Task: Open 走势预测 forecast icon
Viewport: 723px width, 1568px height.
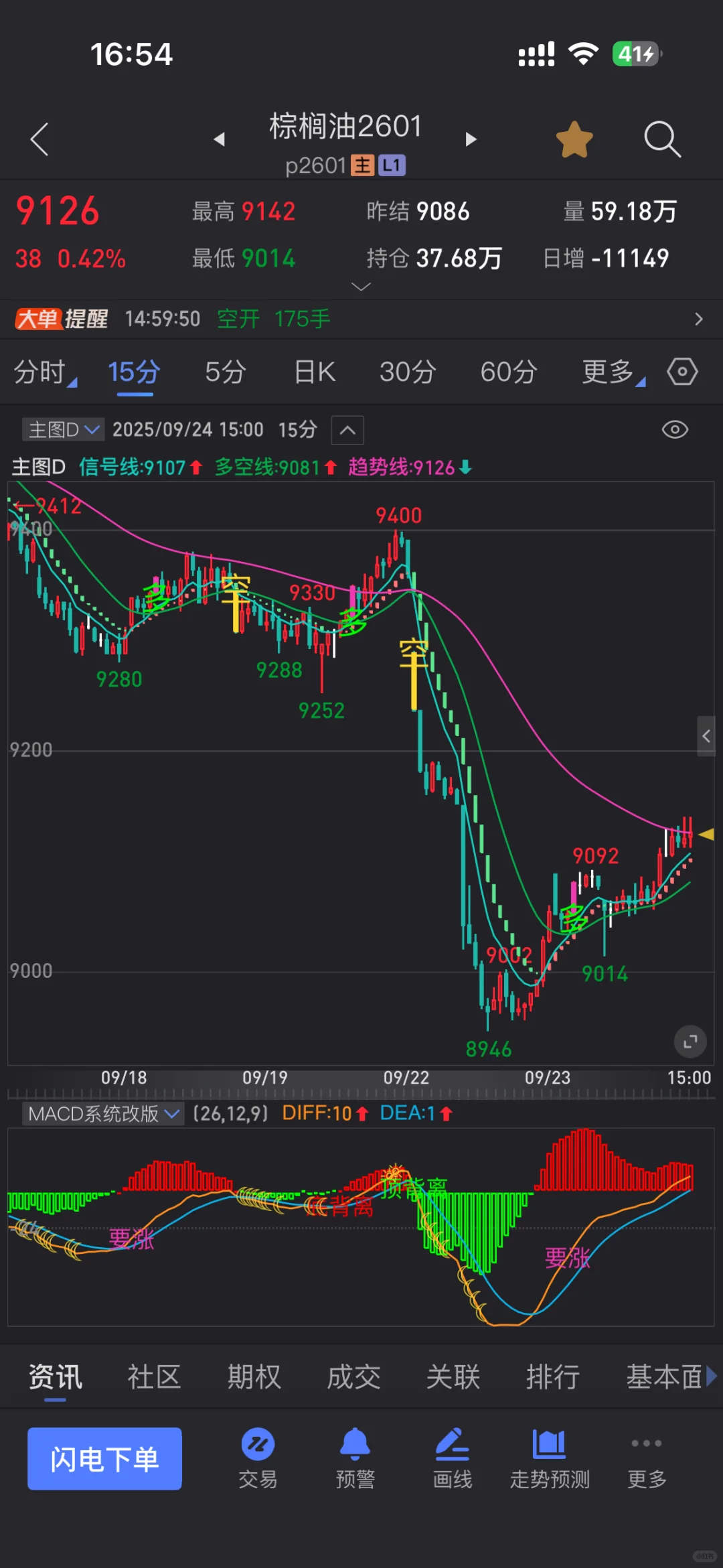Action: tap(550, 1458)
